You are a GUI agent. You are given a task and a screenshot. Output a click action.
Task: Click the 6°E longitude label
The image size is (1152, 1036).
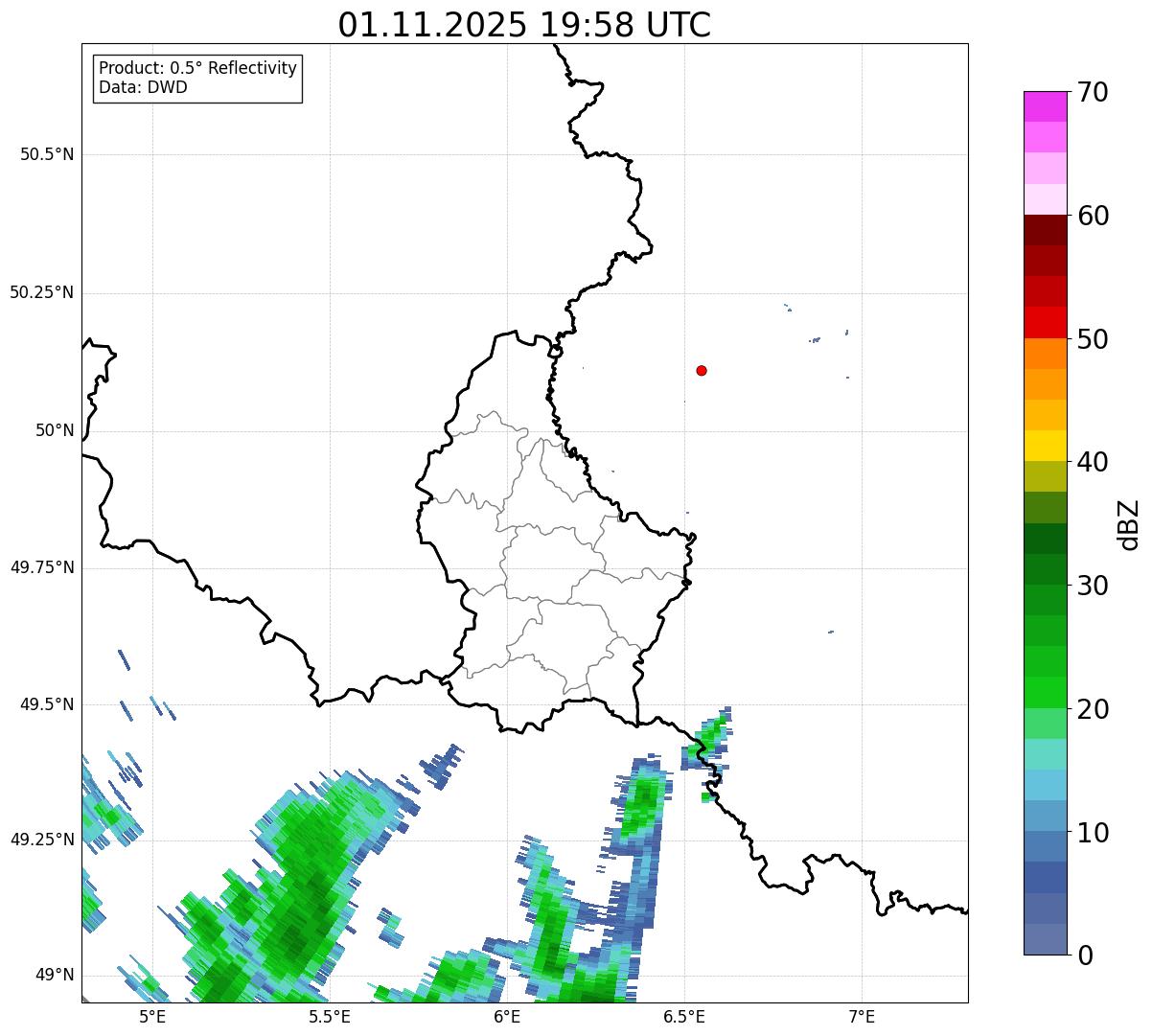(x=507, y=1017)
